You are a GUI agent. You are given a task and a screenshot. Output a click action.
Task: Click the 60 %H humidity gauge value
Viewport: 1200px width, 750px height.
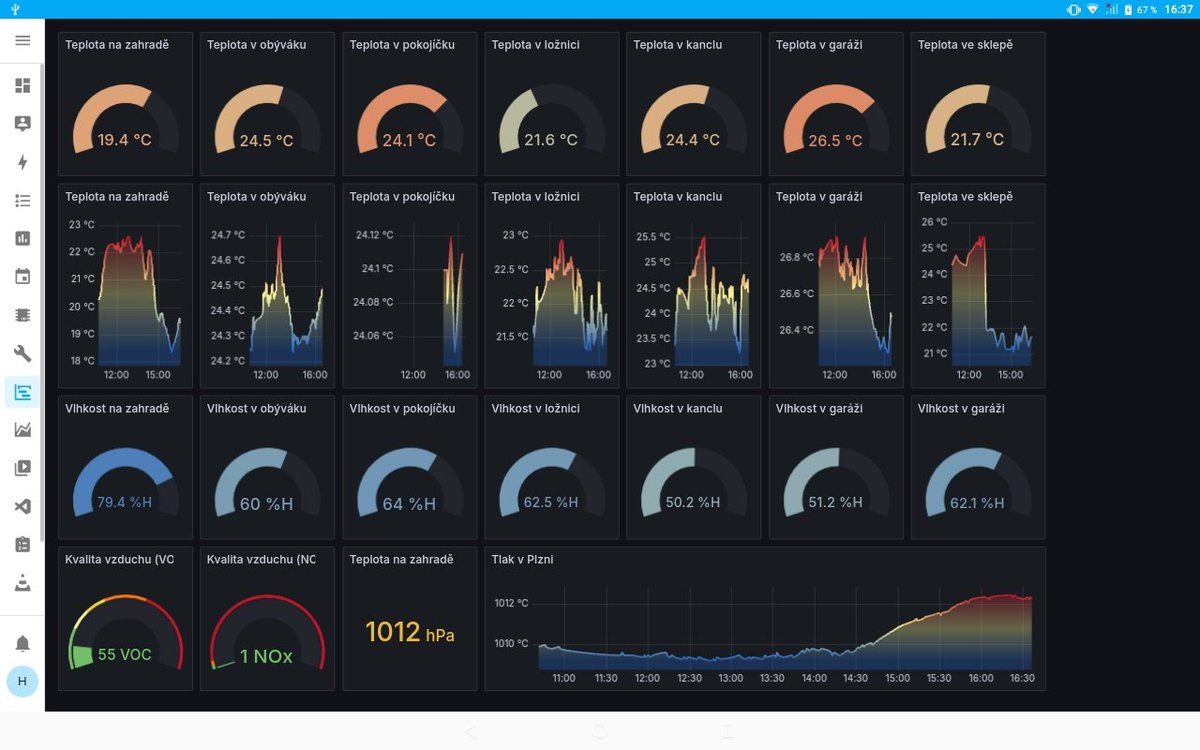(266, 504)
